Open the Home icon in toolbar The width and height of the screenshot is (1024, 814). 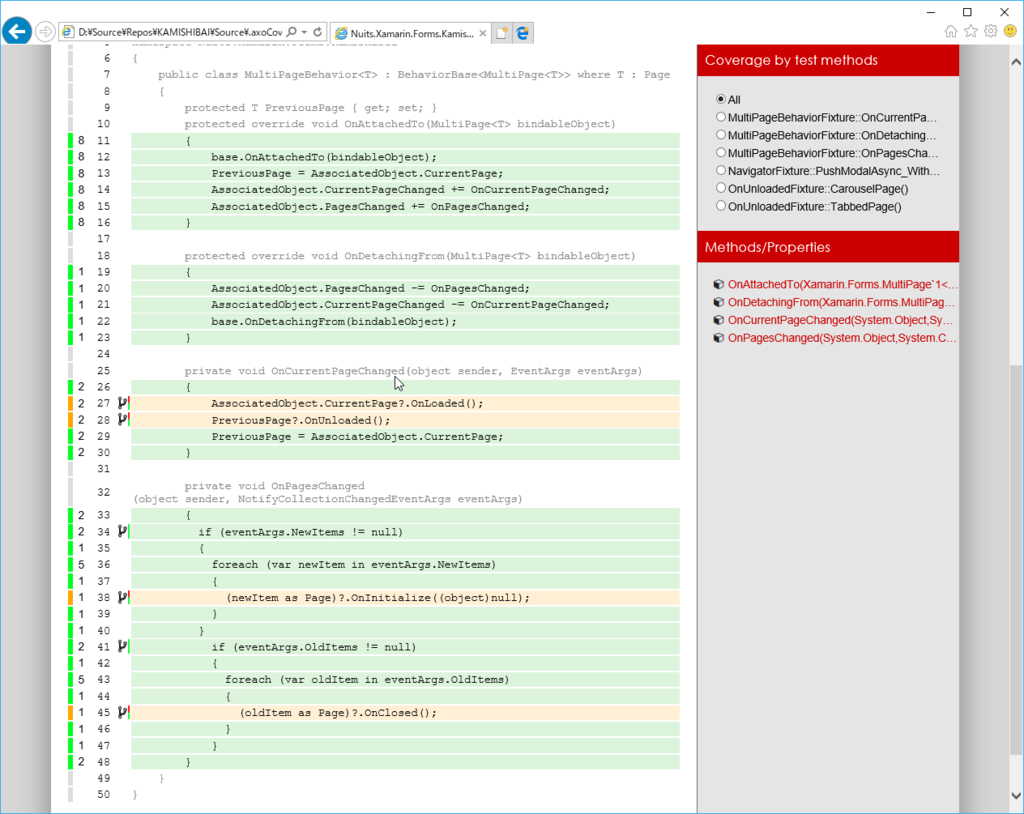coord(951,31)
